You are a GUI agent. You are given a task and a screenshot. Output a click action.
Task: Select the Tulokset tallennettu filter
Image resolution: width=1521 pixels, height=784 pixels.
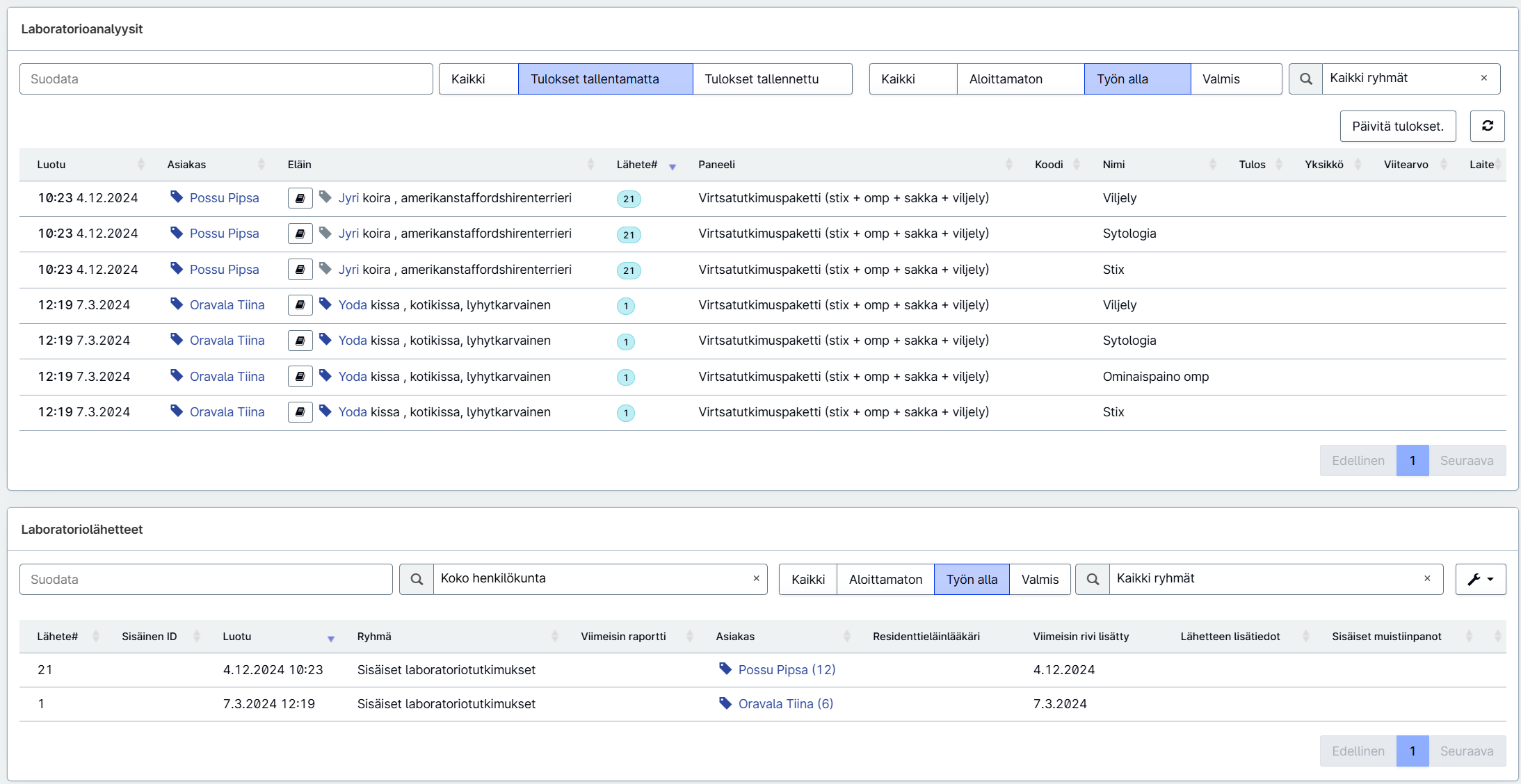pos(772,79)
